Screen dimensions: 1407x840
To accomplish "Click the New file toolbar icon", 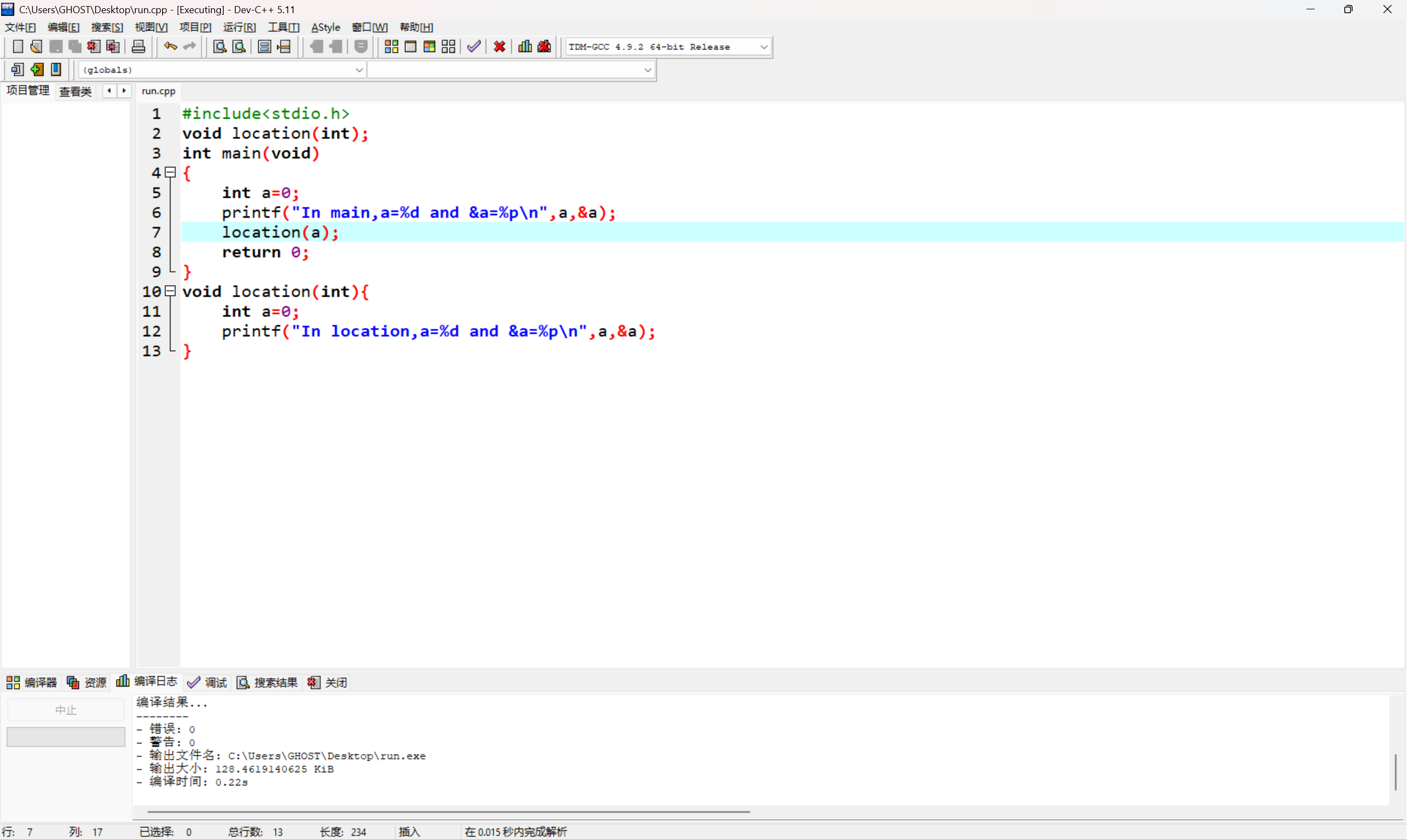I will tap(18, 47).
